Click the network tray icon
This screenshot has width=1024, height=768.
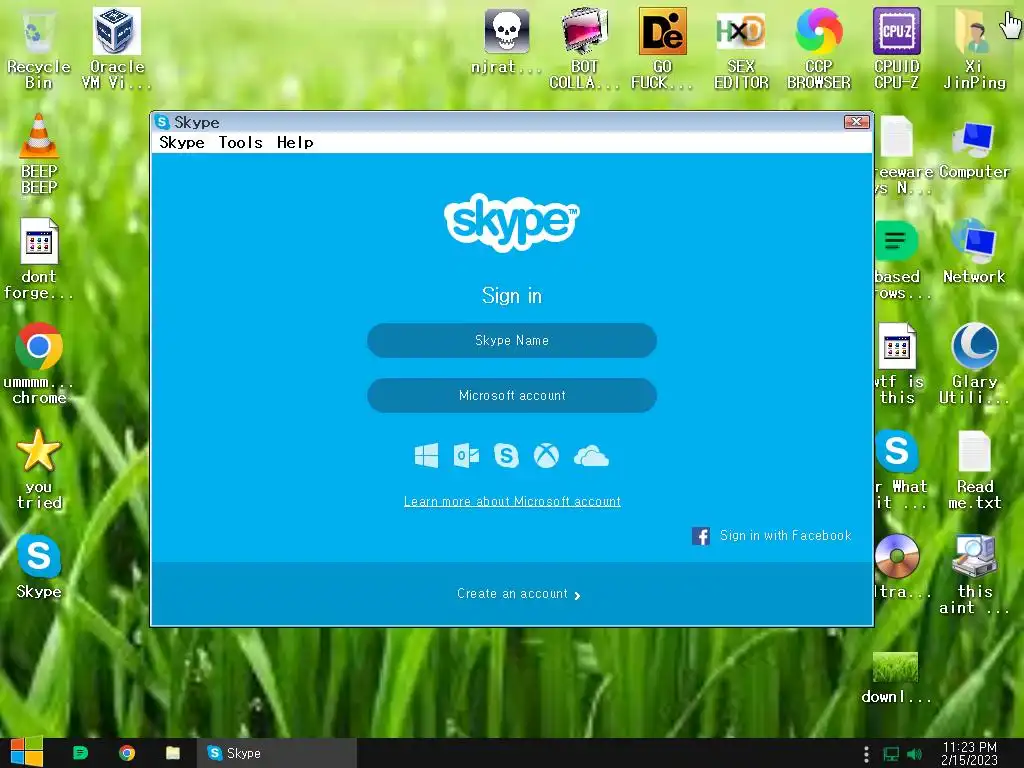(891, 754)
